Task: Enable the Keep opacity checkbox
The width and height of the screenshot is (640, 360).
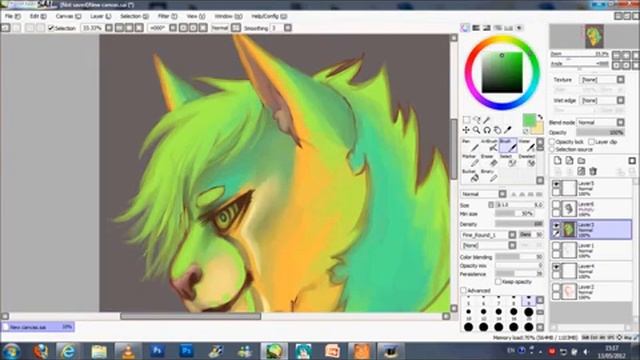Action: tap(498, 282)
